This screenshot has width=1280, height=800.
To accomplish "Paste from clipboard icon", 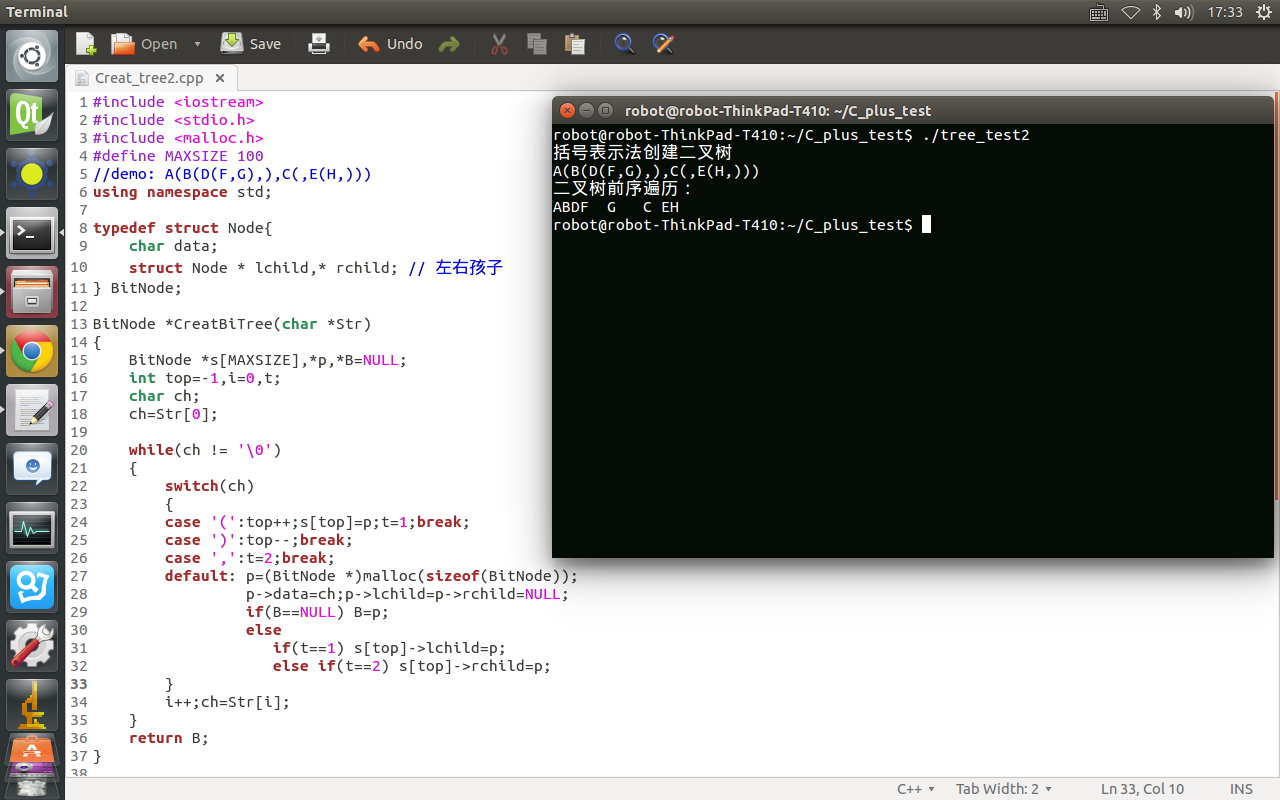I will pos(574,44).
